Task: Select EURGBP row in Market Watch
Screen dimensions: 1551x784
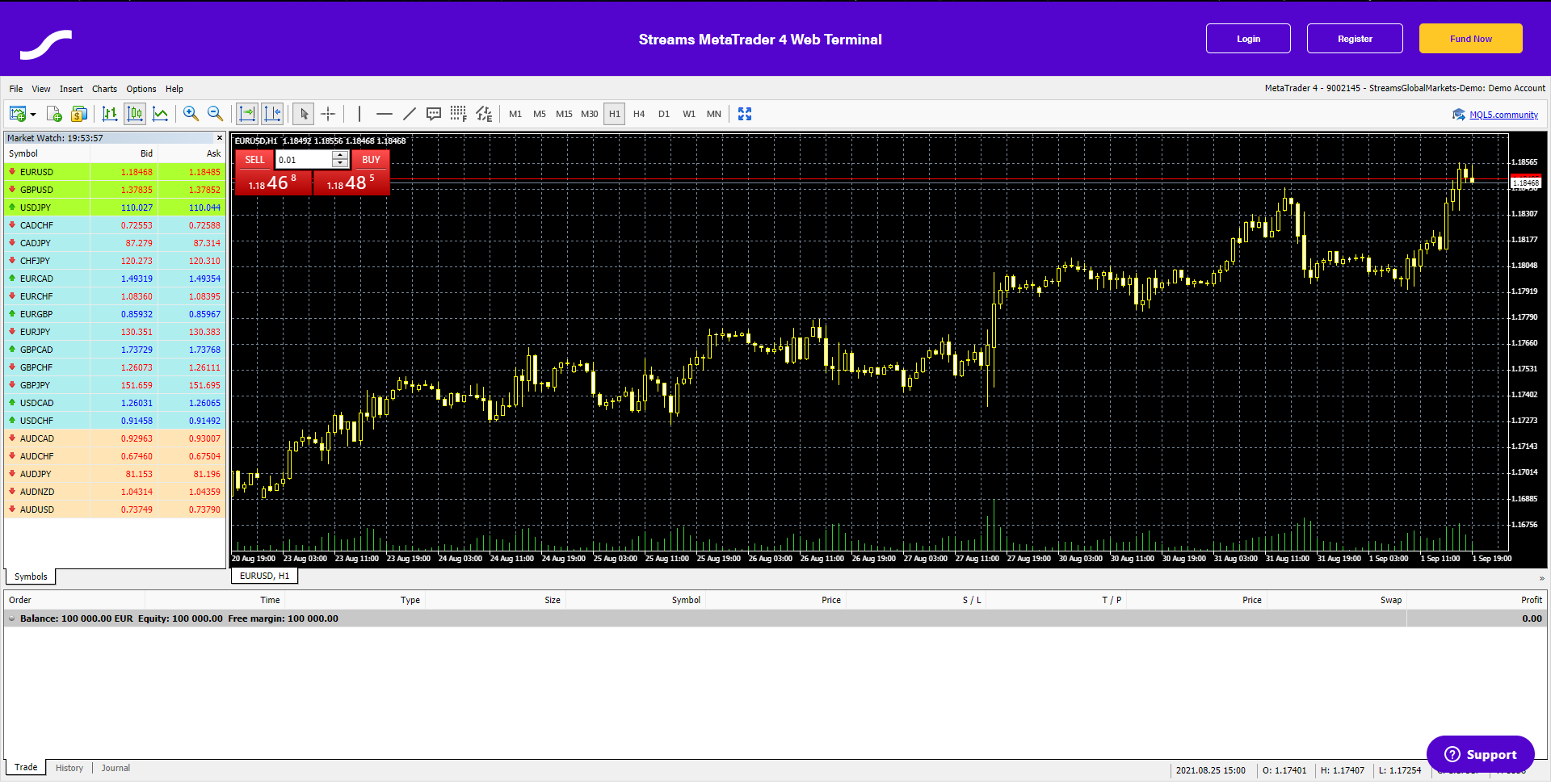Action: (x=115, y=314)
